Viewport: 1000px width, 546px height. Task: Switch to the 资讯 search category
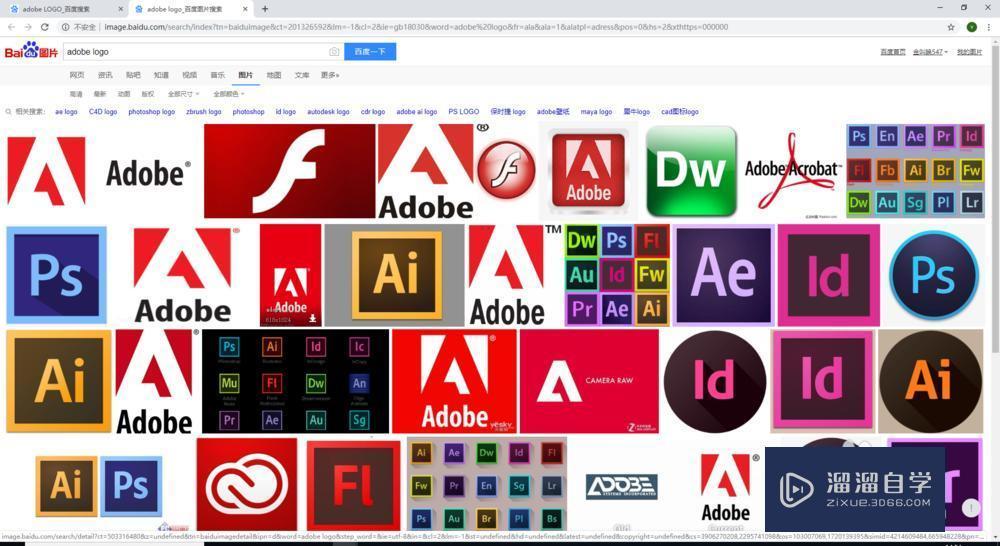(x=105, y=75)
